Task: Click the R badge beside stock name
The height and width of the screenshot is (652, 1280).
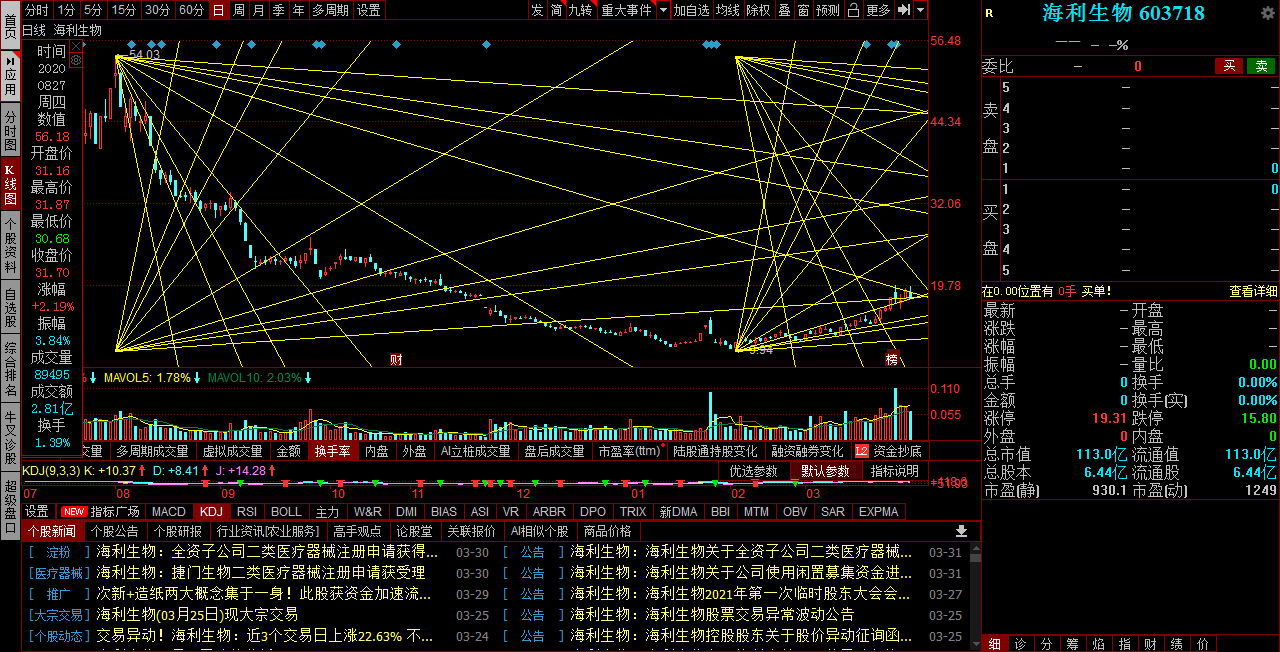Action: coord(989,14)
